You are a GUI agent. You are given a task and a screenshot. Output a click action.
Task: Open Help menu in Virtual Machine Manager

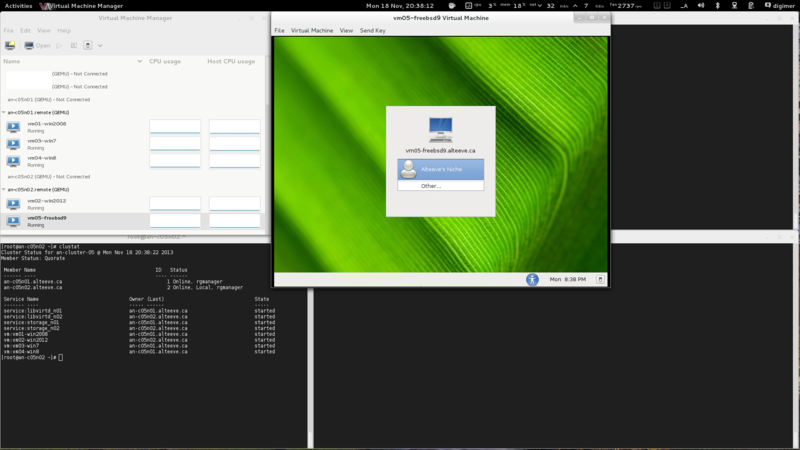tap(64, 31)
